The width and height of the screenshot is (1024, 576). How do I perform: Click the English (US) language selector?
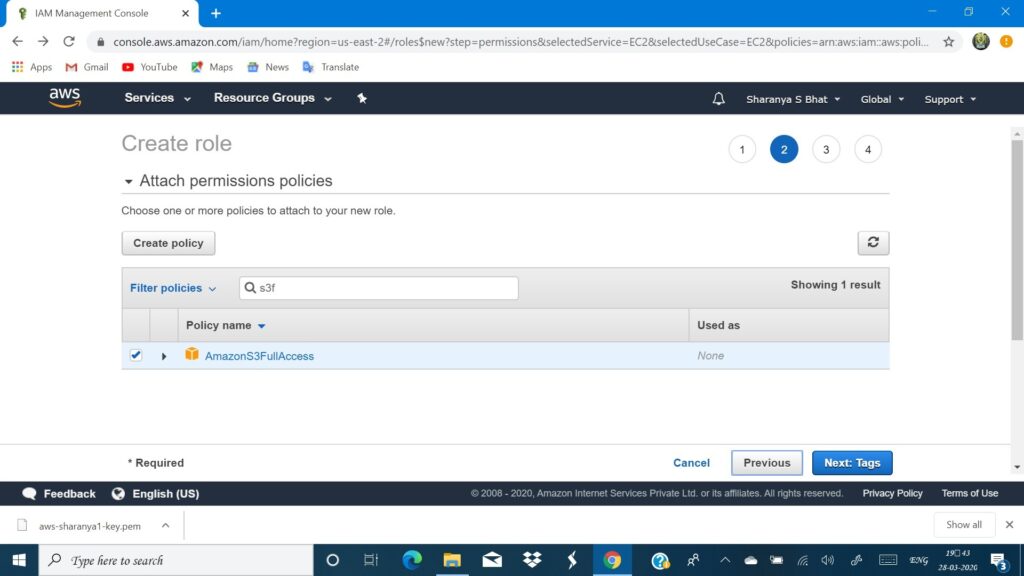(x=165, y=494)
